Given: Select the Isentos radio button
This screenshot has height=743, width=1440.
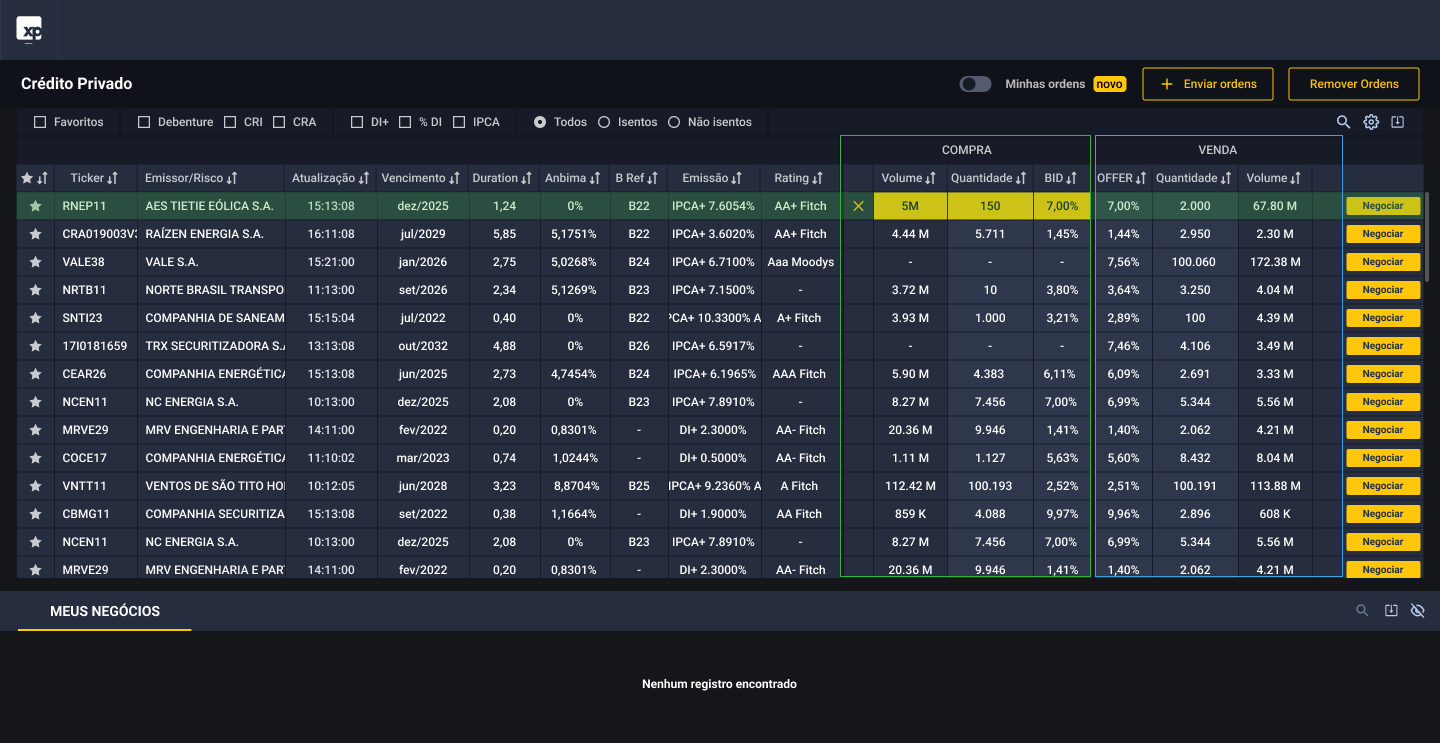Looking at the screenshot, I should [x=604, y=122].
